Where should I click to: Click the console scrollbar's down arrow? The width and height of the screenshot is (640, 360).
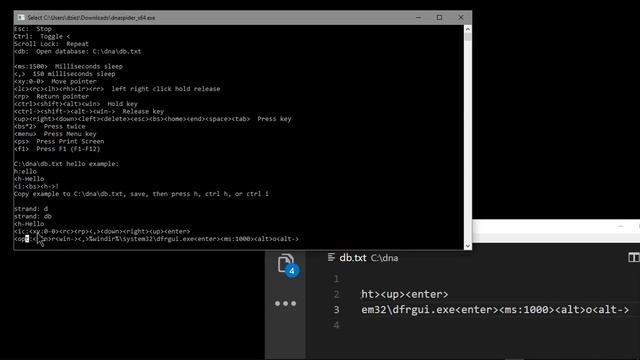[x=468, y=246]
